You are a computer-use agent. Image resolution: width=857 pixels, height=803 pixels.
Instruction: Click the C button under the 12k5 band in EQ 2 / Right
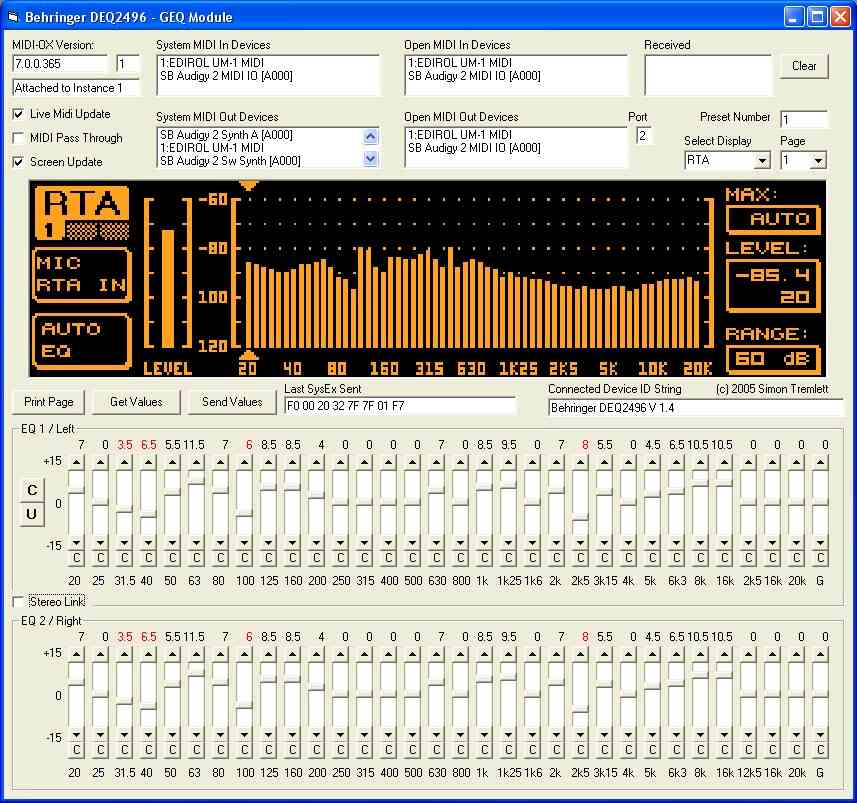pyautogui.click(x=748, y=750)
